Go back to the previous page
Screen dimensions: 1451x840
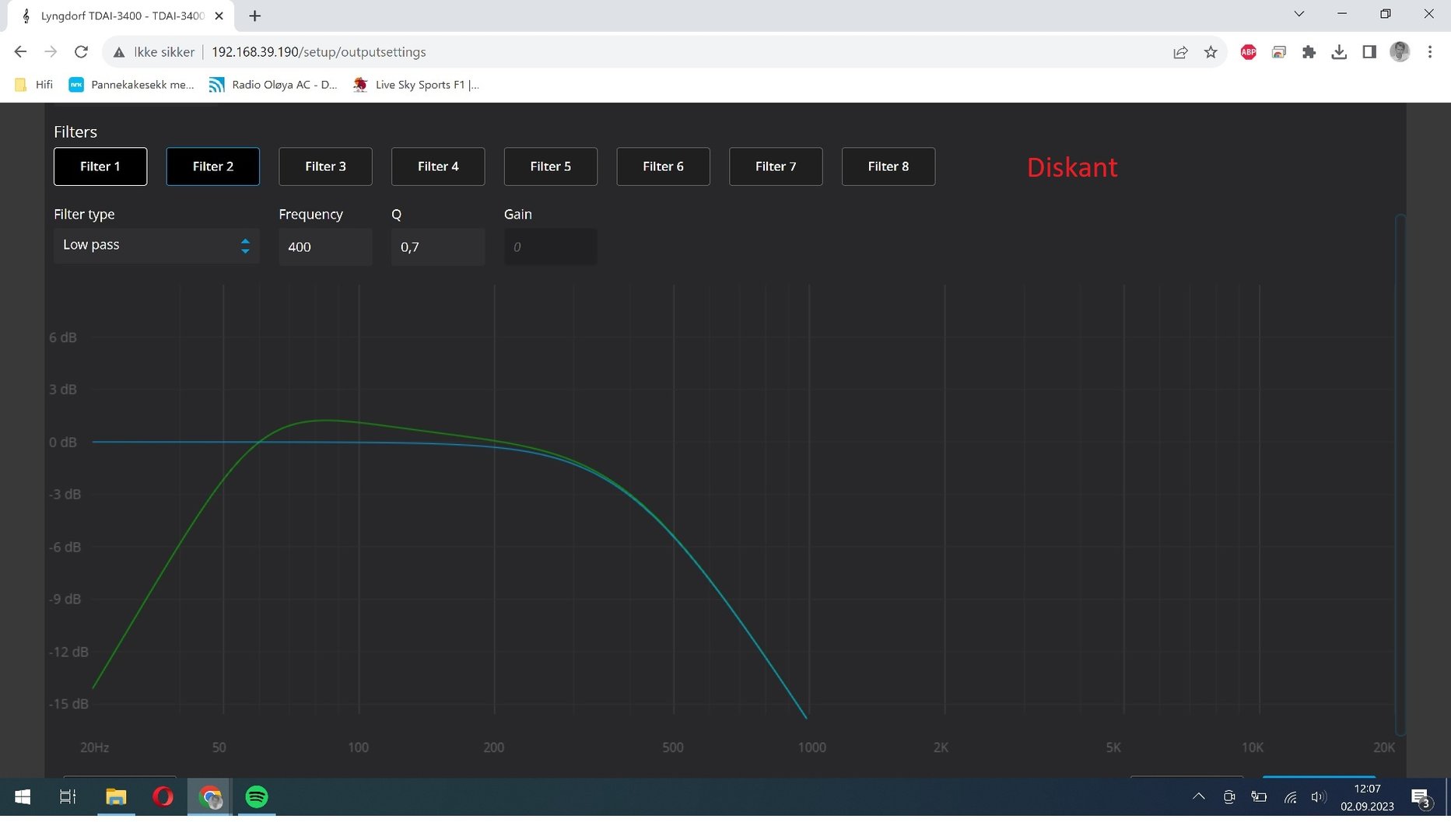(x=20, y=52)
